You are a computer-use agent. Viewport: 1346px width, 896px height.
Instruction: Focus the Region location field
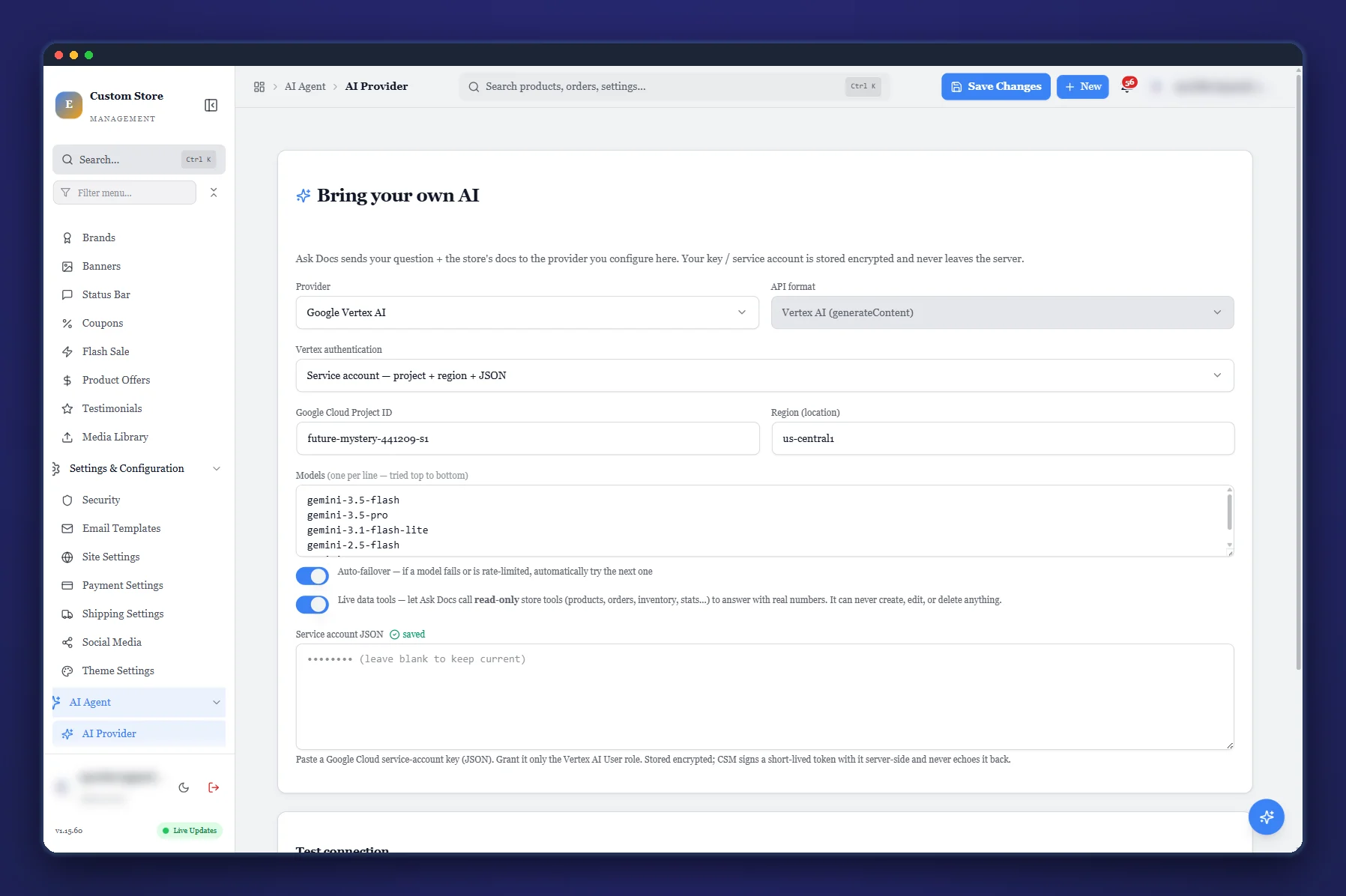[x=1003, y=439]
